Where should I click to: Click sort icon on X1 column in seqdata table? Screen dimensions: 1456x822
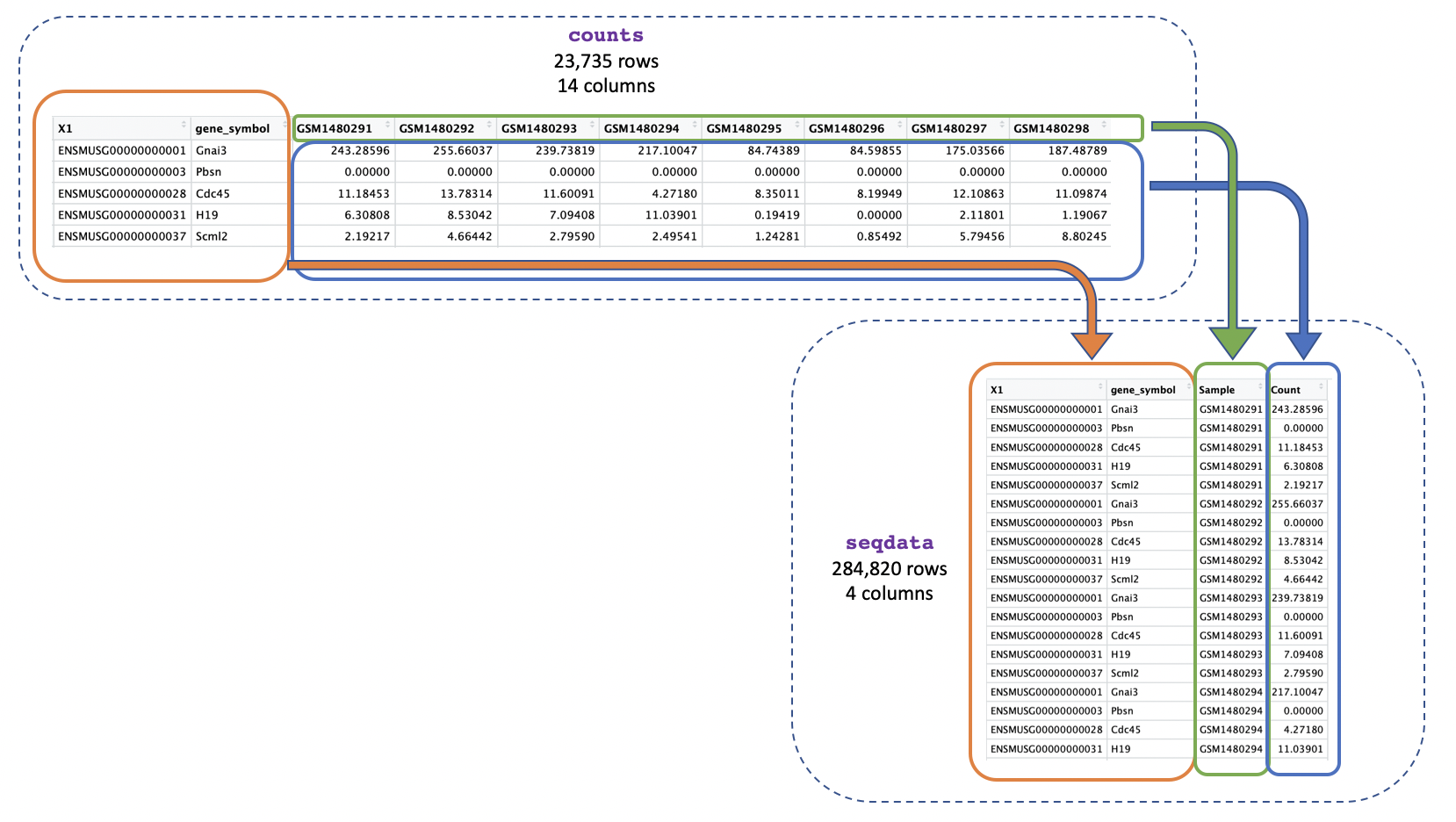(x=1099, y=386)
